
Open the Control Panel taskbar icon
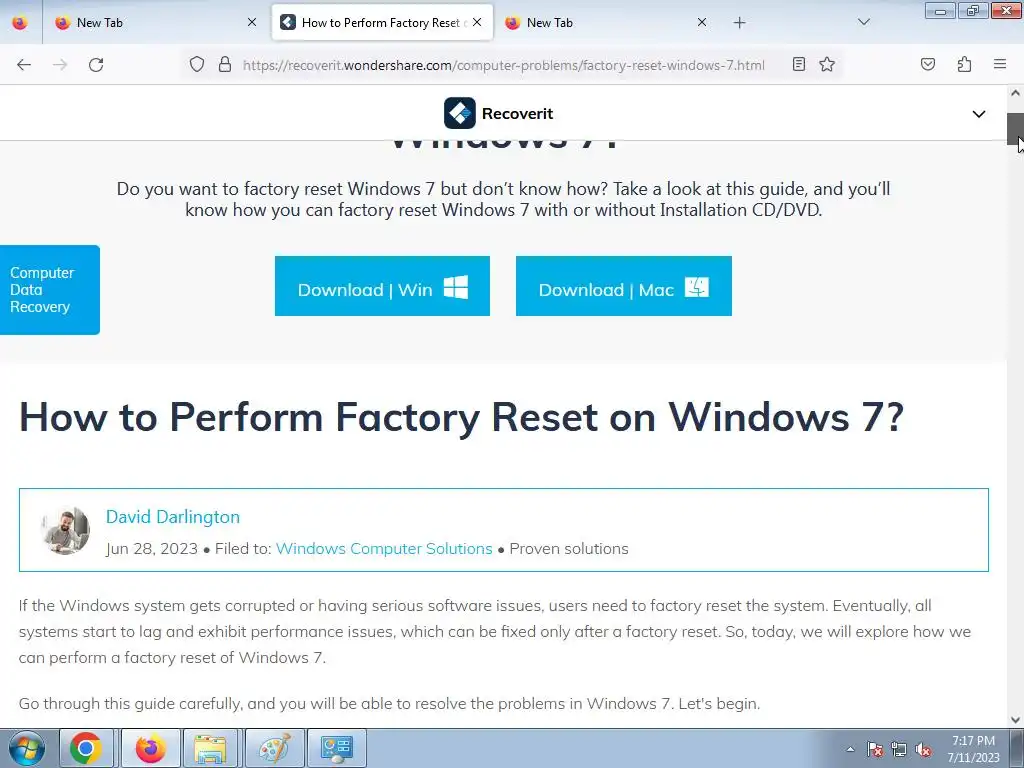(x=337, y=748)
